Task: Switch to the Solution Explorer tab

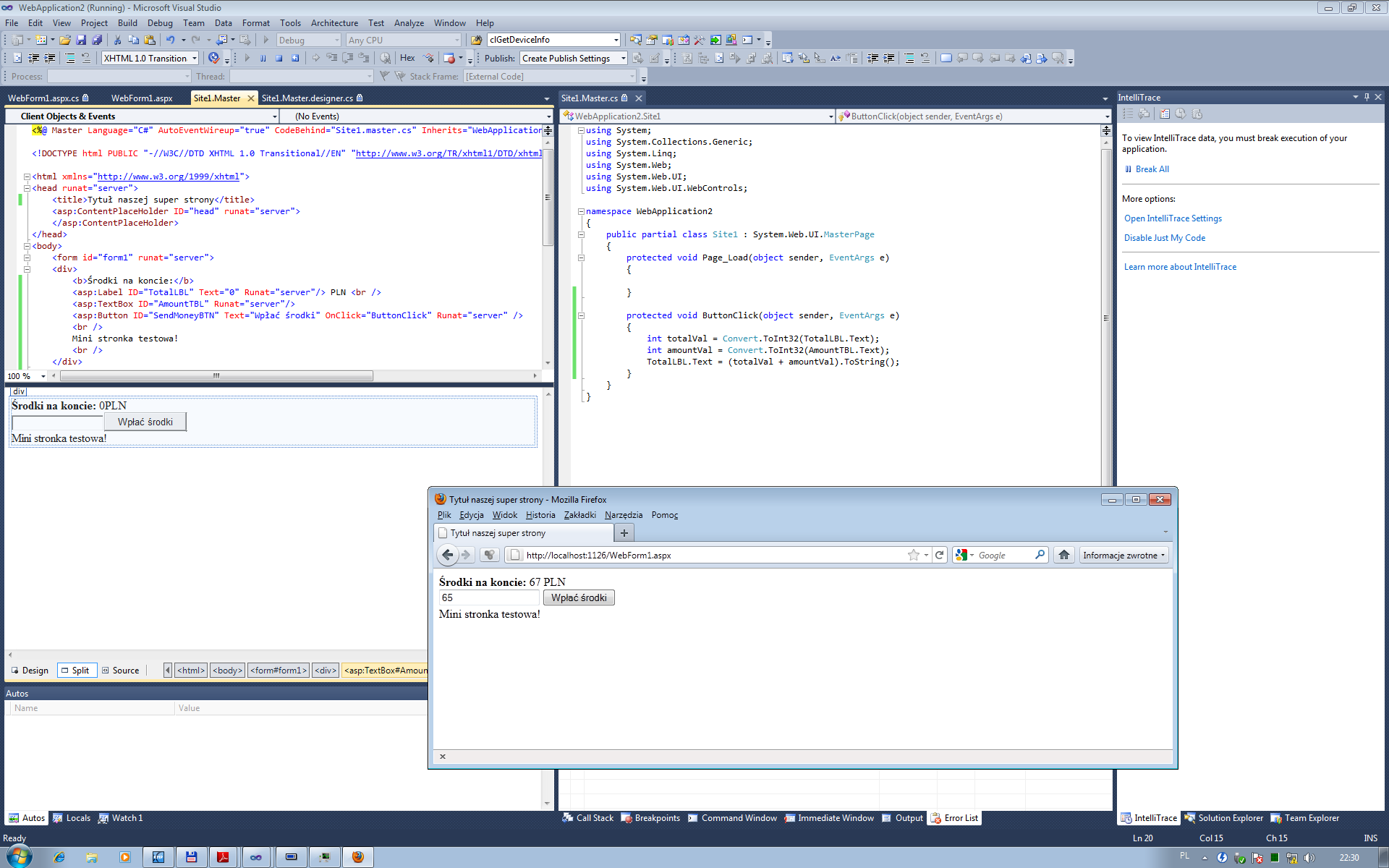Action: pyautogui.click(x=1224, y=818)
